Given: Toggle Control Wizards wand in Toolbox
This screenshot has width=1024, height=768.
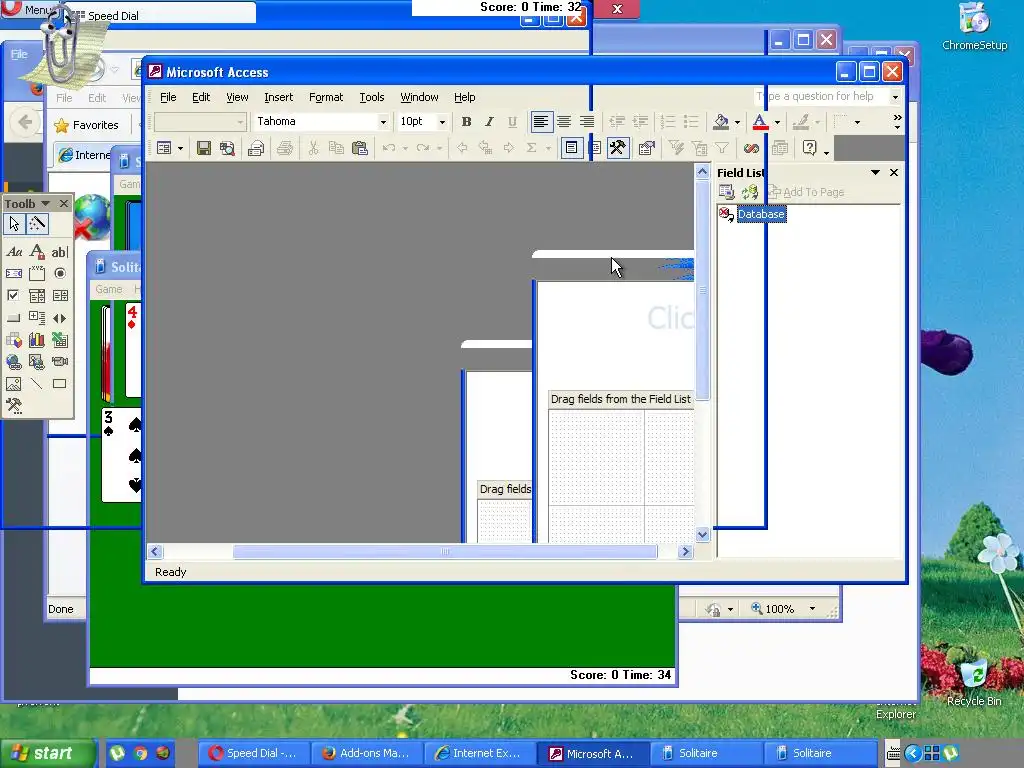Looking at the screenshot, I should pyautogui.click(x=37, y=224).
